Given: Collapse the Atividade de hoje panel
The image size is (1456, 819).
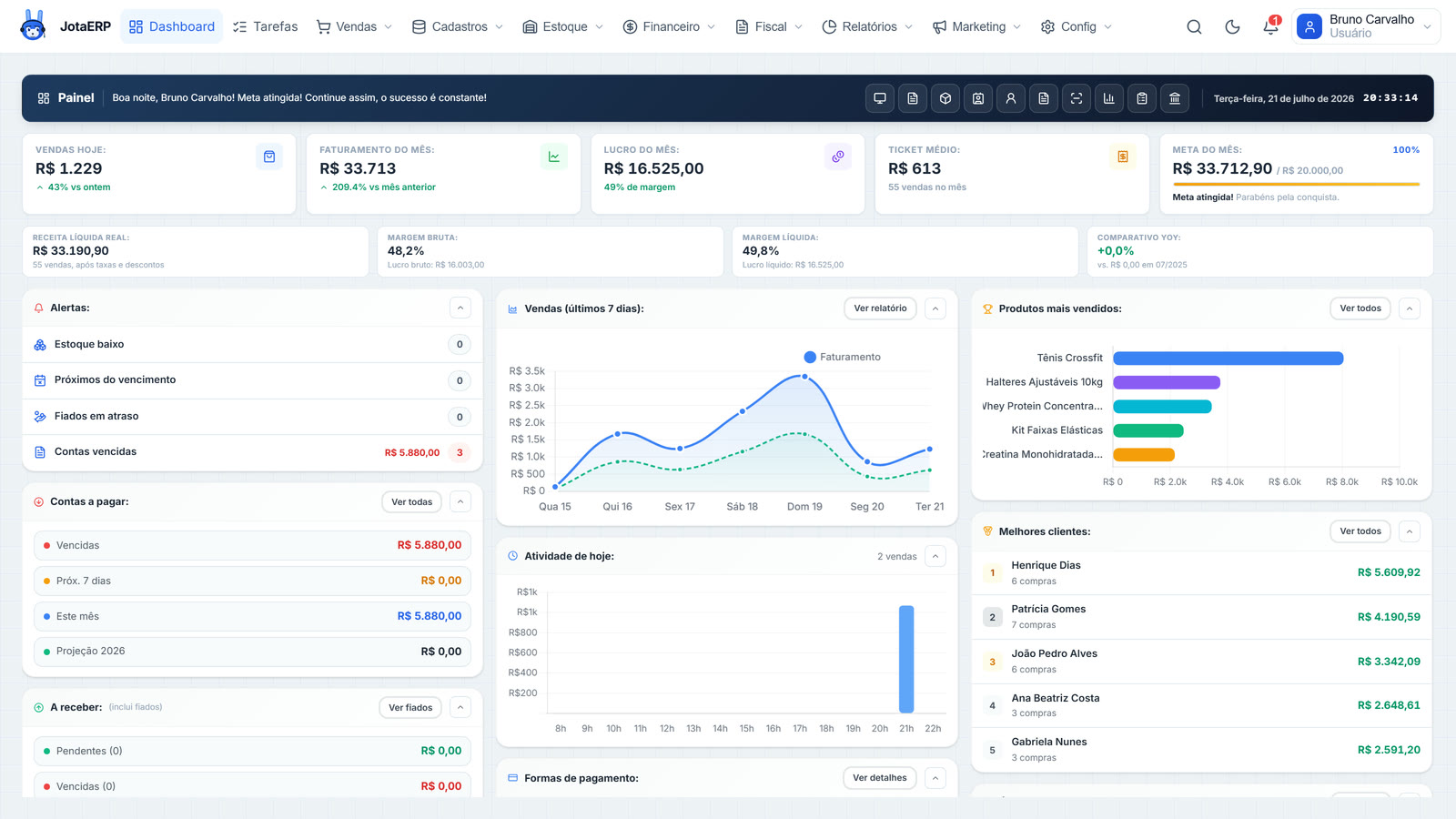Looking at the screenshot, I should [935, 557].
